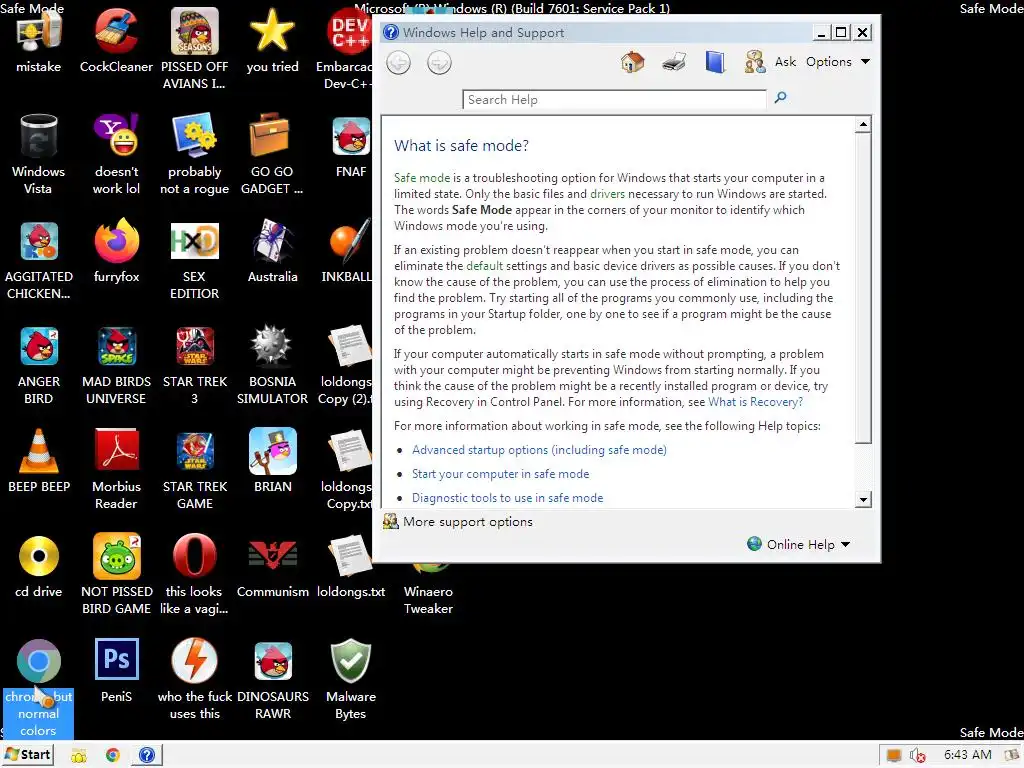The image size is (1024, 768).
Task: Select the BOSNIA SIMULATOR mine icon
Action: pos(272,364)
